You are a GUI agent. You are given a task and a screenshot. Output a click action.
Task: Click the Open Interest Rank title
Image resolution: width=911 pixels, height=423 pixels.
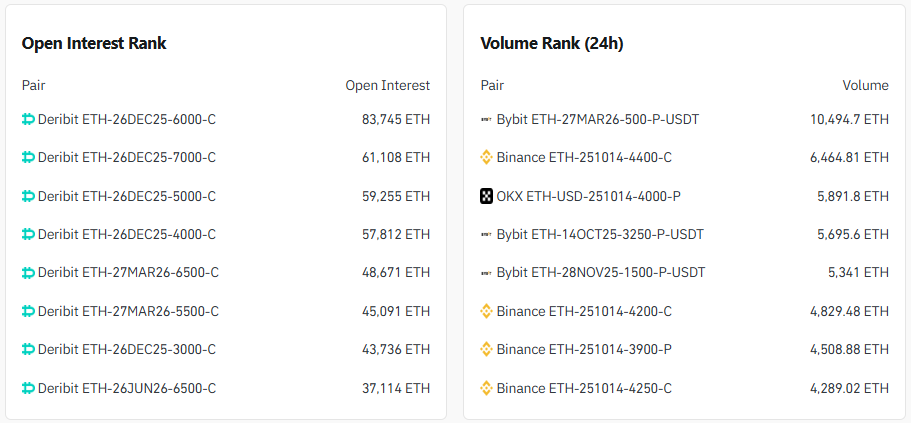pyautogui.click(x=94, y=43)
